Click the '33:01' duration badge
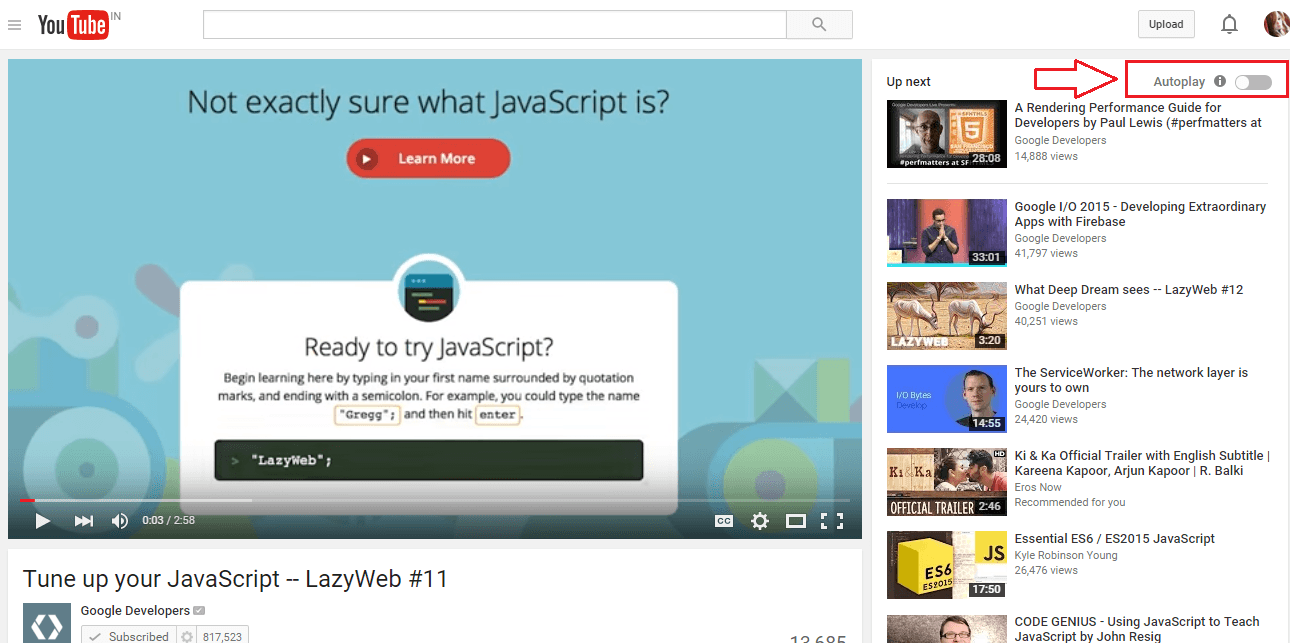 986,257
